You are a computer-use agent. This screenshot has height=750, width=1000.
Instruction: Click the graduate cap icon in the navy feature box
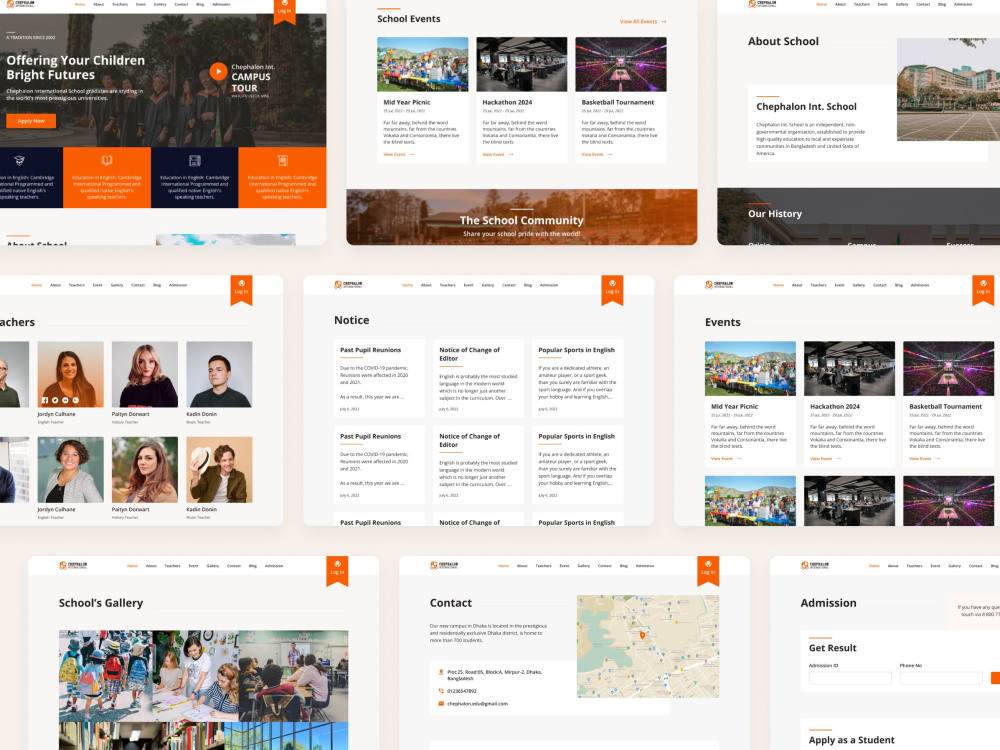click(x=20, y=161)
